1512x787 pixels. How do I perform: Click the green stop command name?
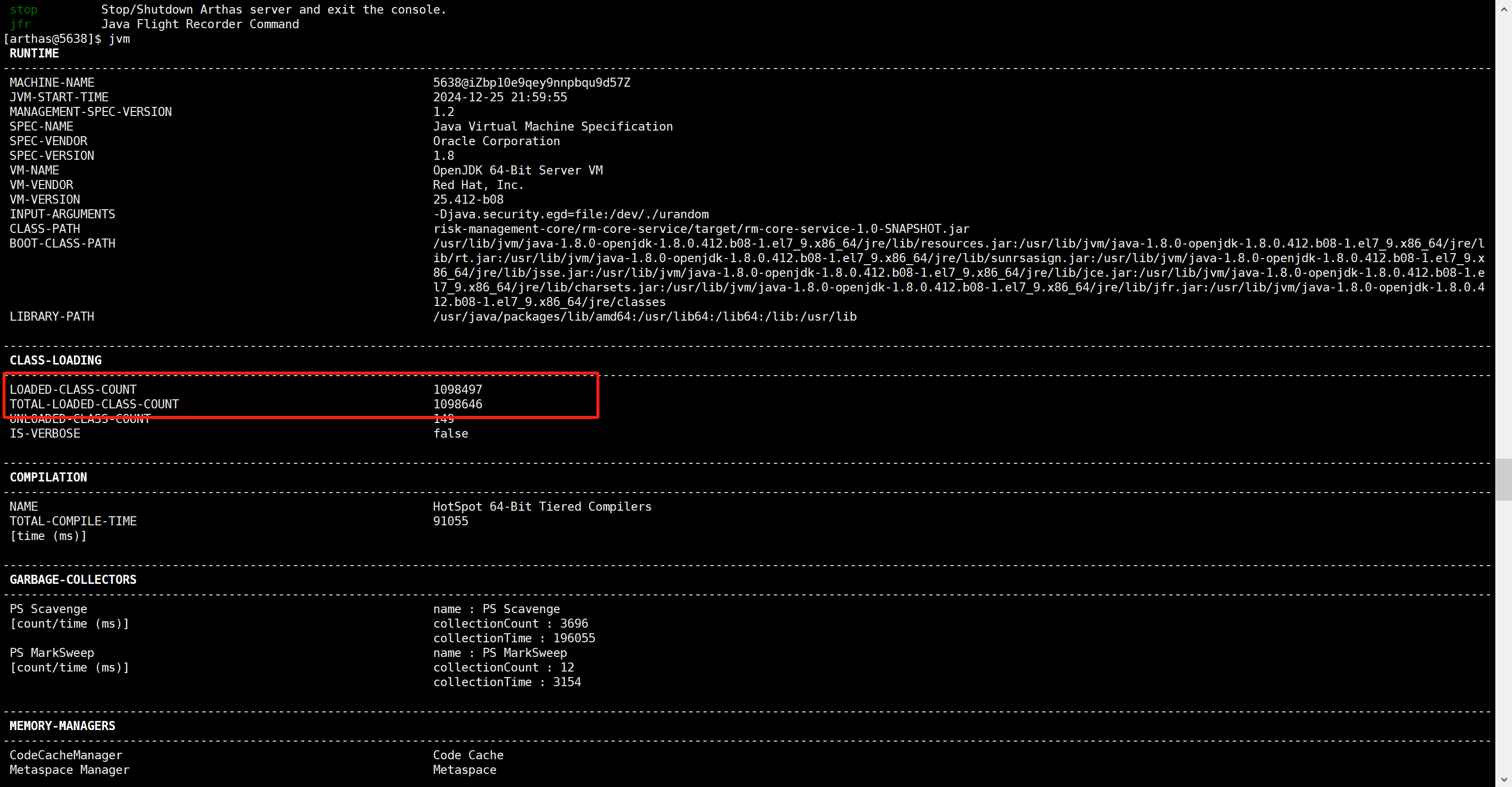tap(24, 10)
